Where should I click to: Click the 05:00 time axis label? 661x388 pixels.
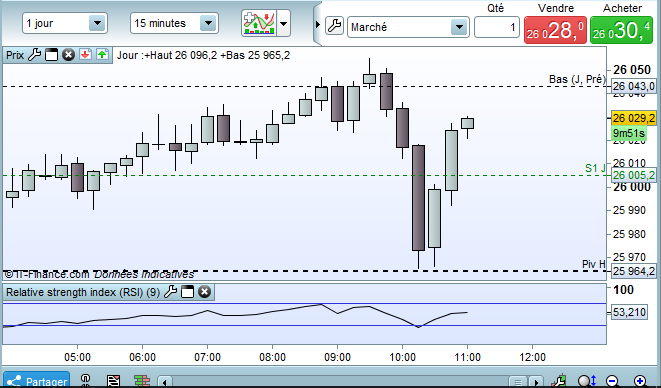(x=77, y=357)
